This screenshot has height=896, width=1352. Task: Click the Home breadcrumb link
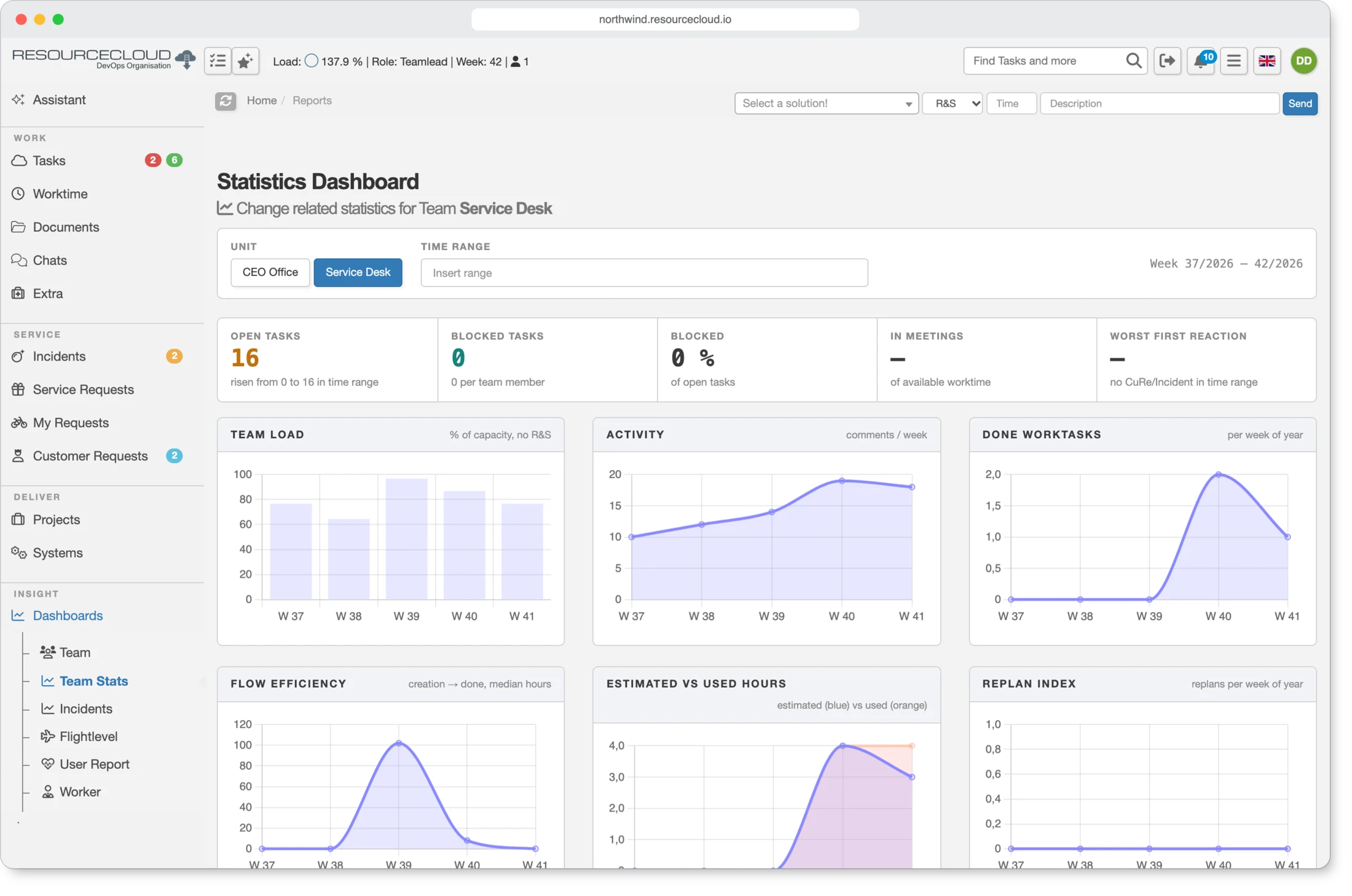pos(262,100)
